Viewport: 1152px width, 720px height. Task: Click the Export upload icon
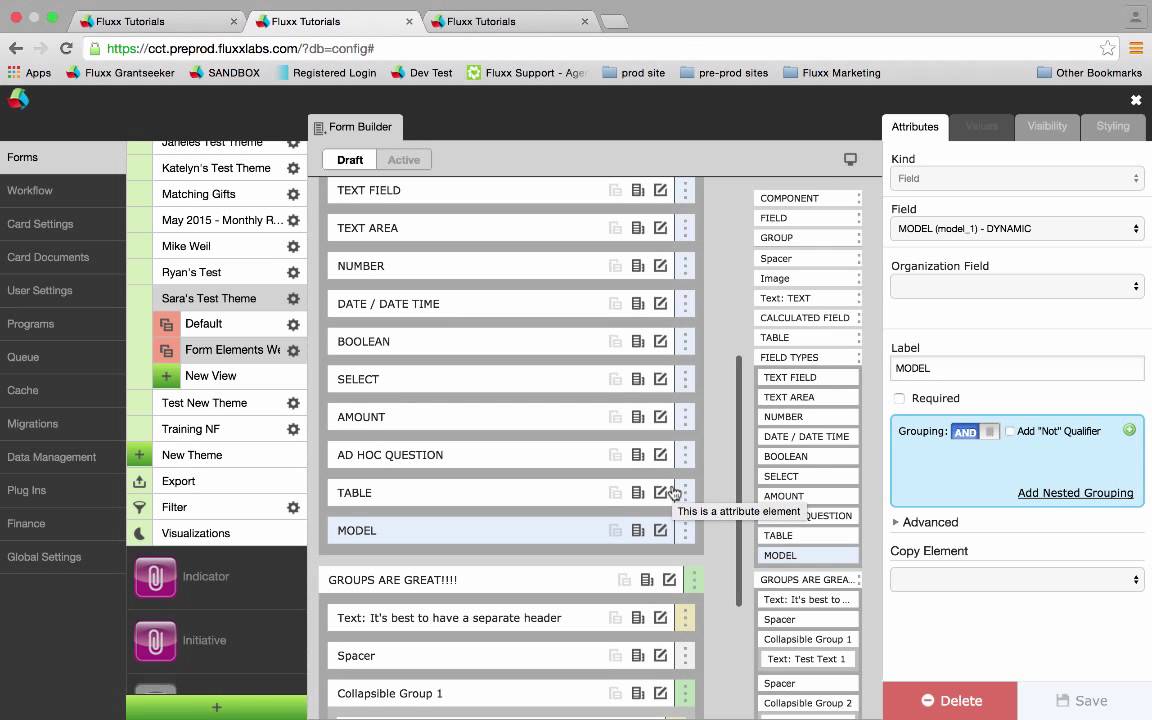(x=140, y=481)
